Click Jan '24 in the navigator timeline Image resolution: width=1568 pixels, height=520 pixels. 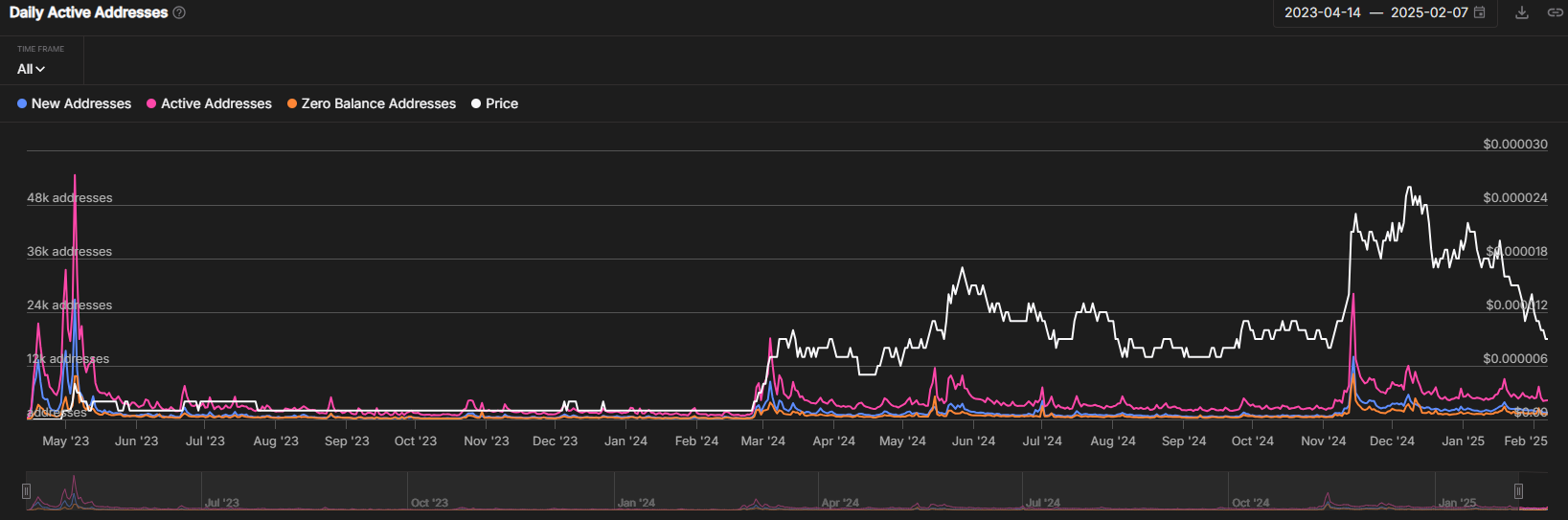pyautogui.click(x=636, y=503)
